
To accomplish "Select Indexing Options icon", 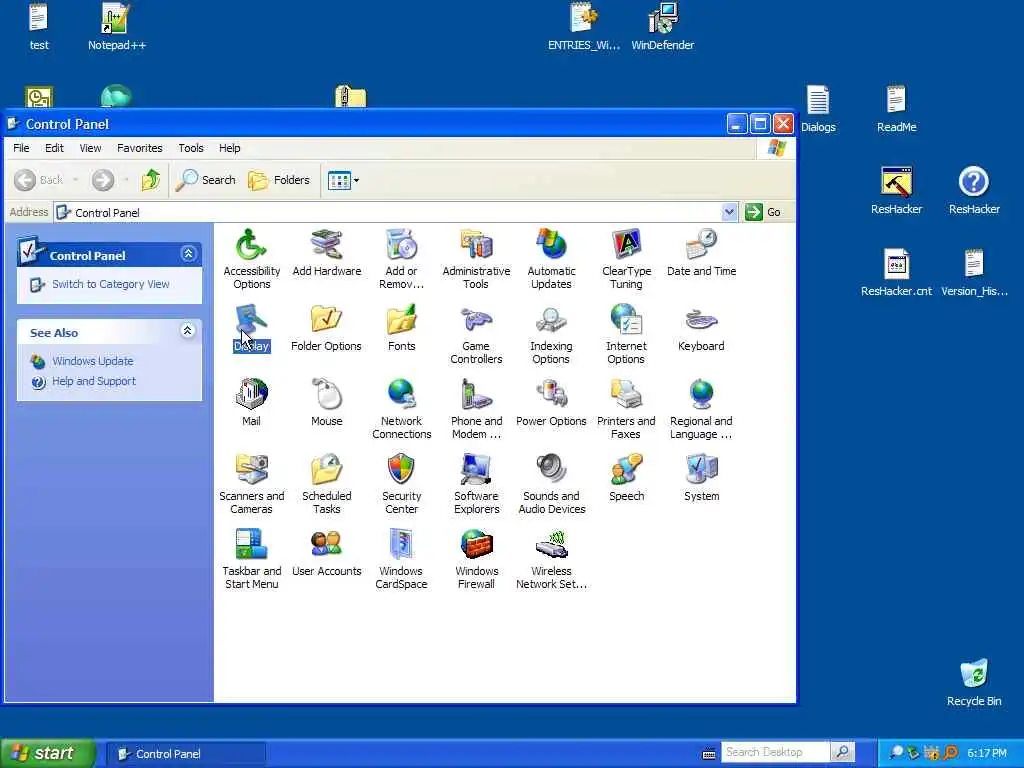I will coord(551,320).
